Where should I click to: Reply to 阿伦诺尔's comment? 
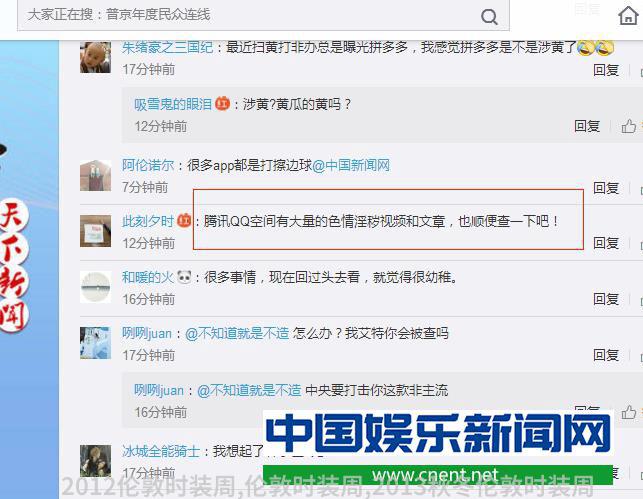pyautogui.click(x=606, y=187)
